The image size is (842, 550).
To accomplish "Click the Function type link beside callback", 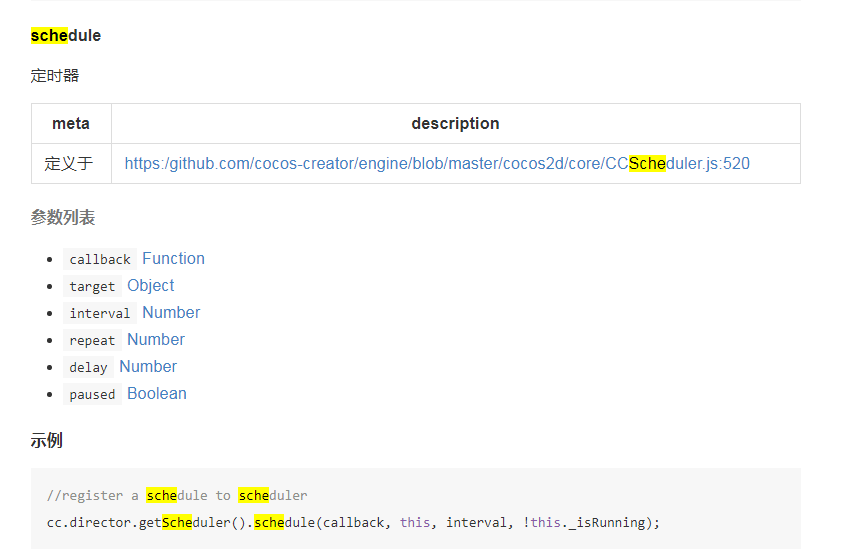I will click(173, 259).
